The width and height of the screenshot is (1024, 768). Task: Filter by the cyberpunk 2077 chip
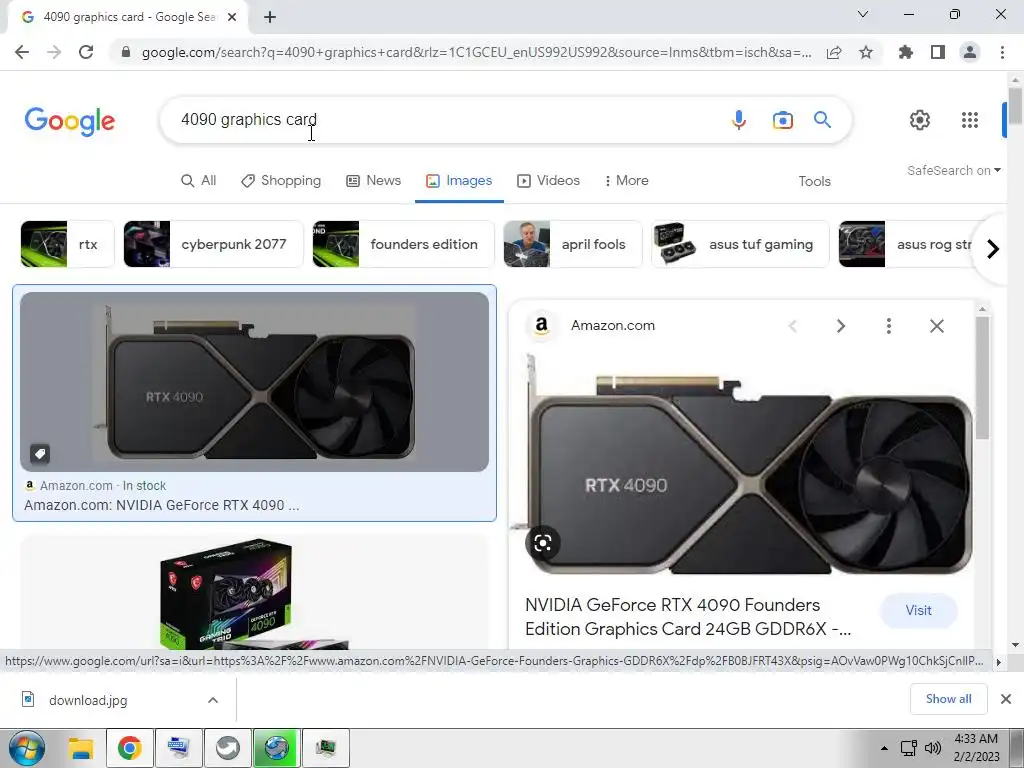(x=214, y=244)
